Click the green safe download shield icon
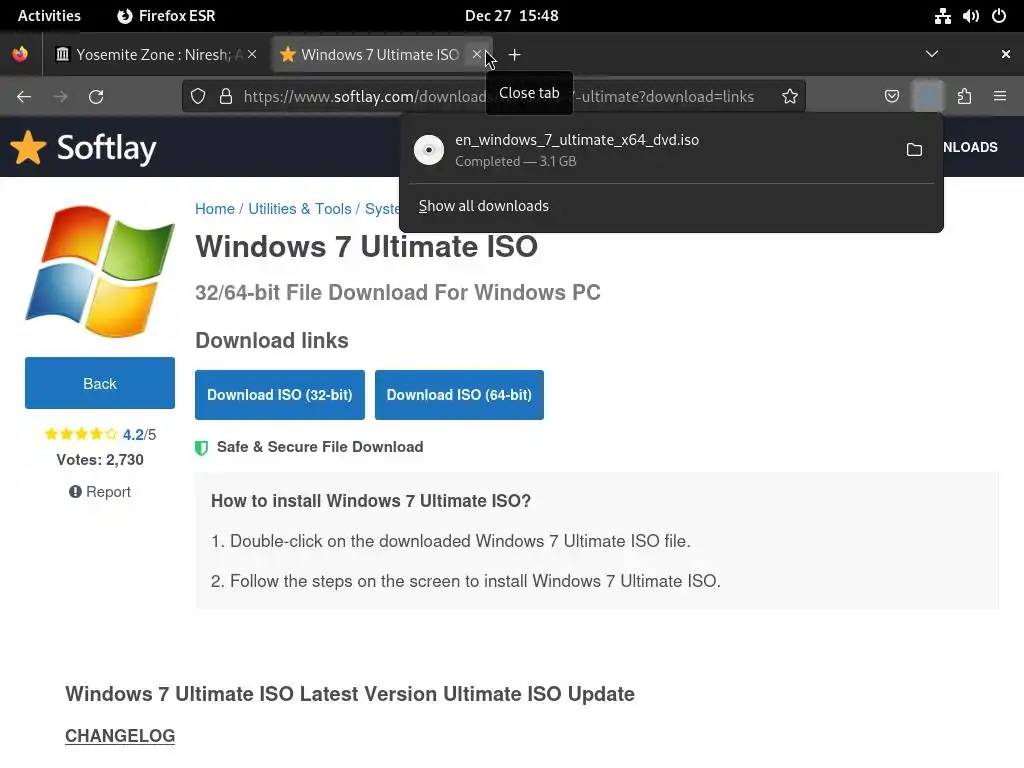Screen dimensions: 1024x768 point(202,447)
